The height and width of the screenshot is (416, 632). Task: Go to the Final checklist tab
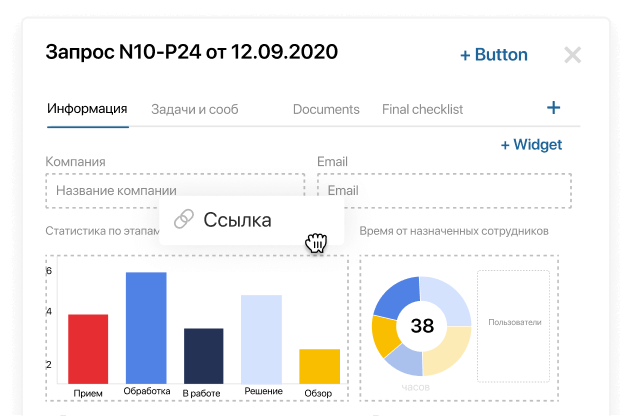(422, 109)
